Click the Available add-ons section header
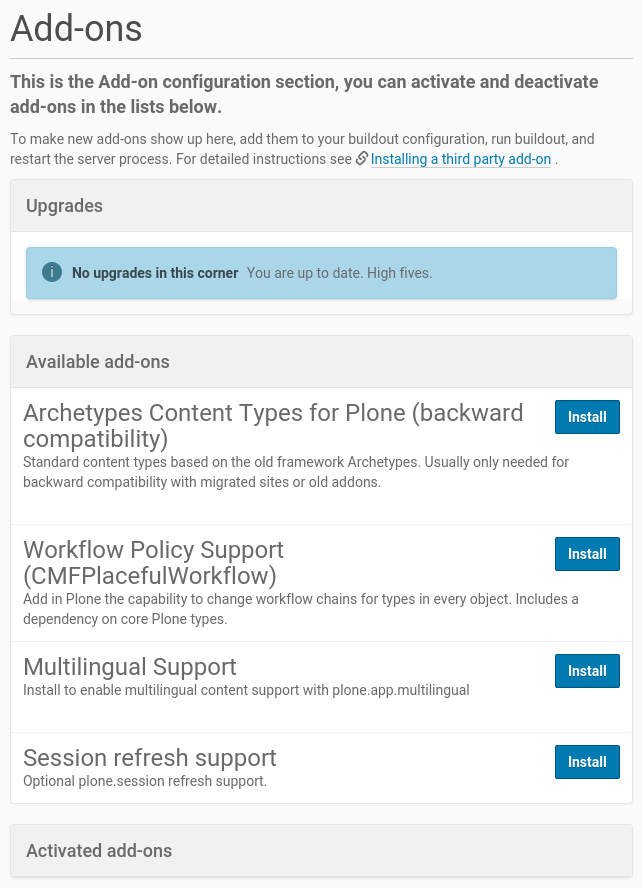643x888 pixels. pos(98,362)
